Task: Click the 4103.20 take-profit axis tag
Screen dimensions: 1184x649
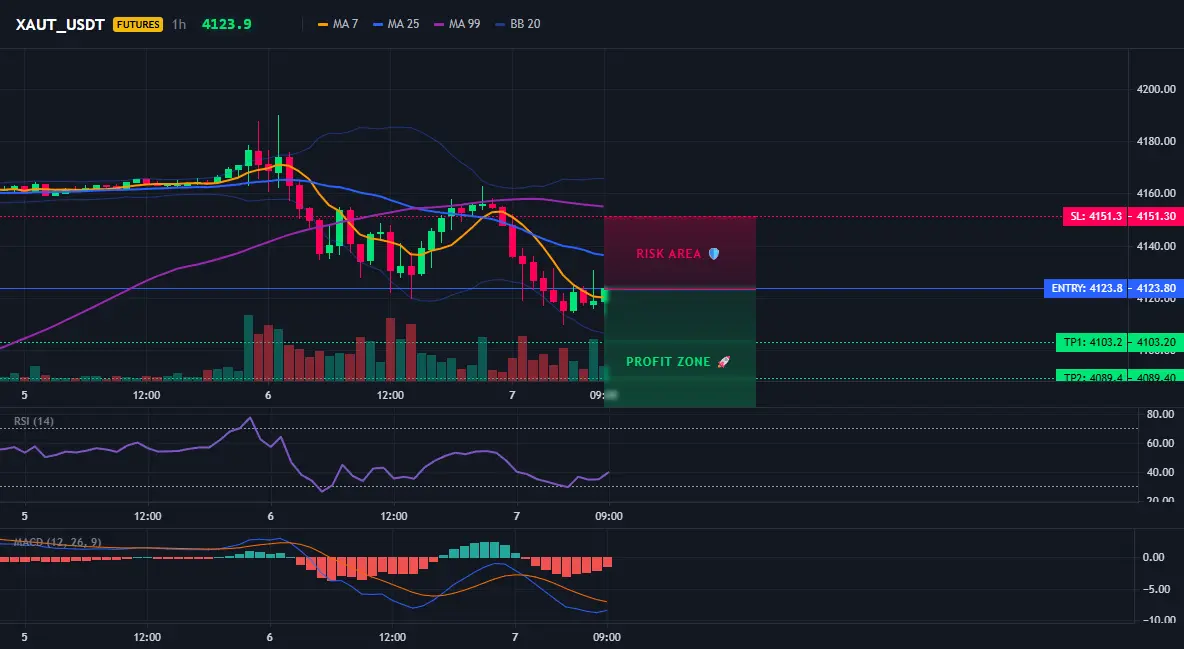Action: 1156,342
